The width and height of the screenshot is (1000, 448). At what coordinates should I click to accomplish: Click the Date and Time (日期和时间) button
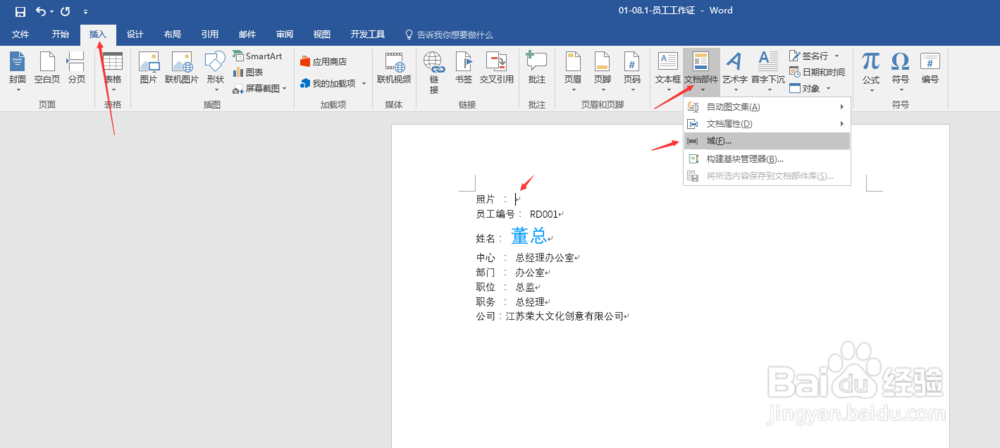(x=817, y=72)
